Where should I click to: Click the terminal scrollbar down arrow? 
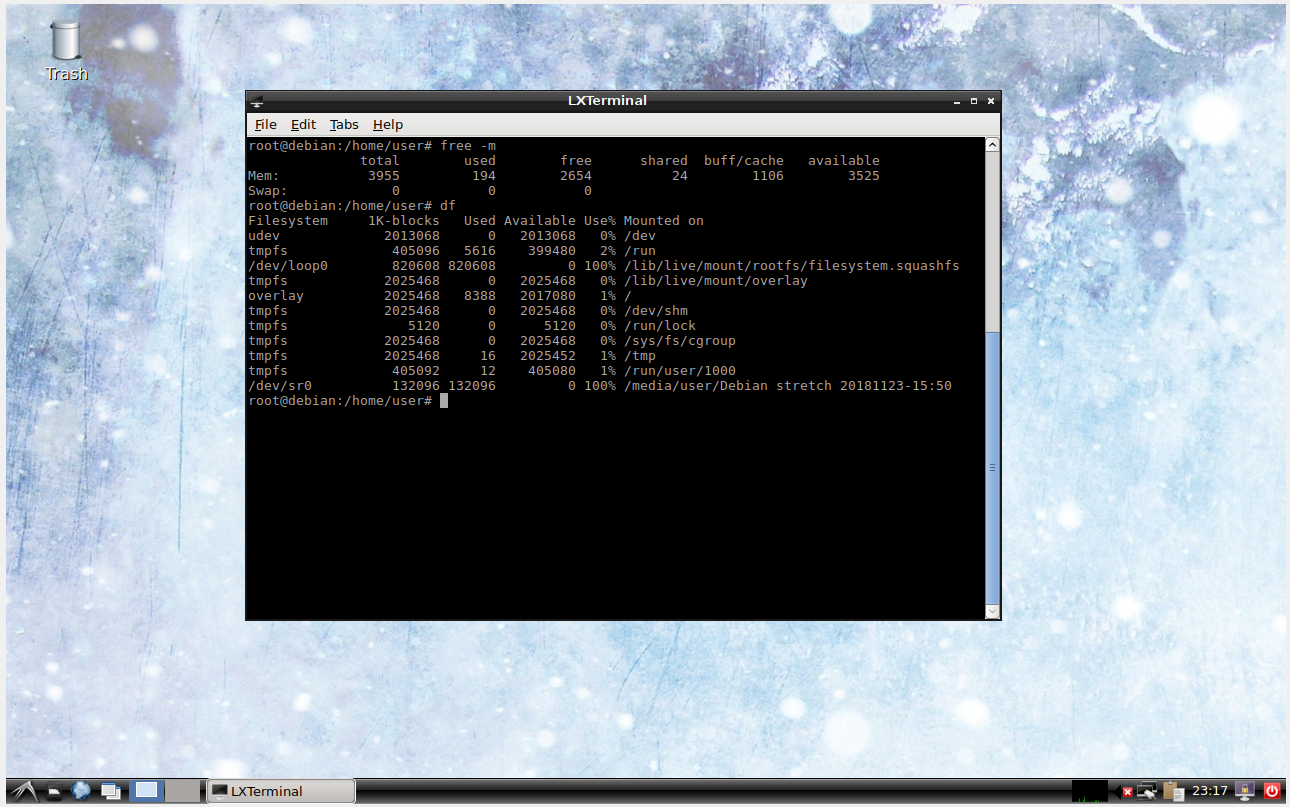992,610
